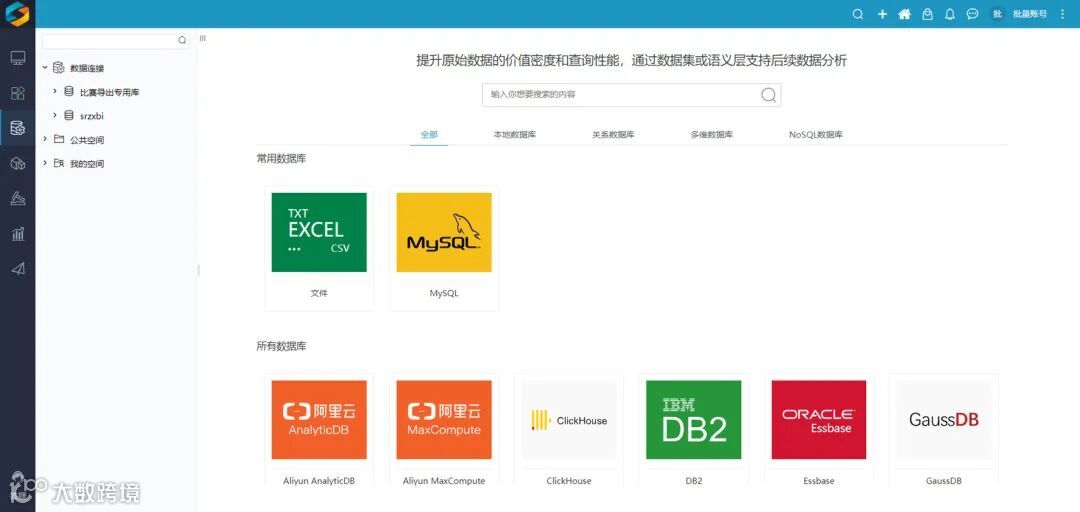The image size is (1080, 512).
Task: Choose the GaussDB database tile
Action: point(944,420)
